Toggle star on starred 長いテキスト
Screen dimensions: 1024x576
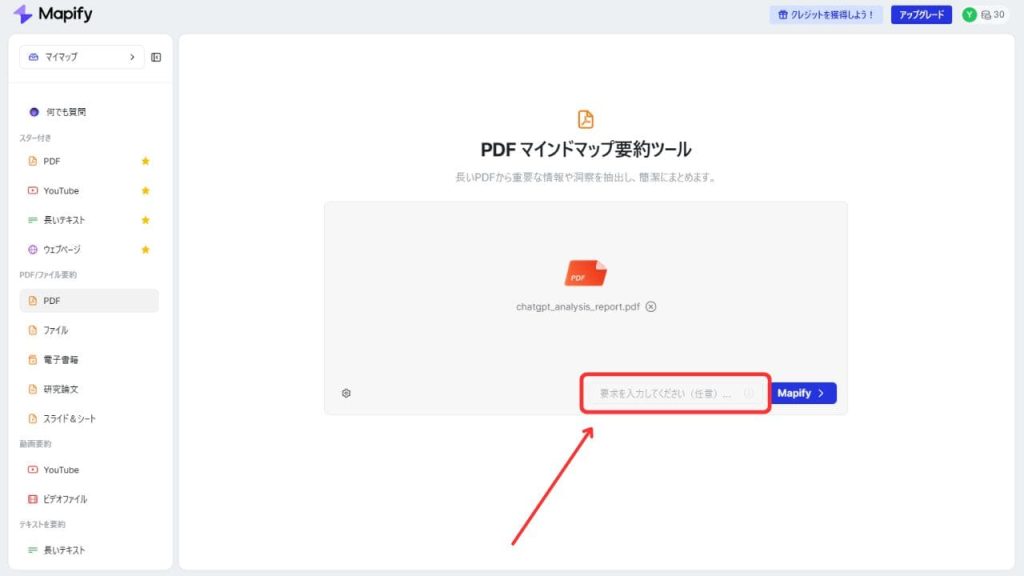[x=146, y=220]
